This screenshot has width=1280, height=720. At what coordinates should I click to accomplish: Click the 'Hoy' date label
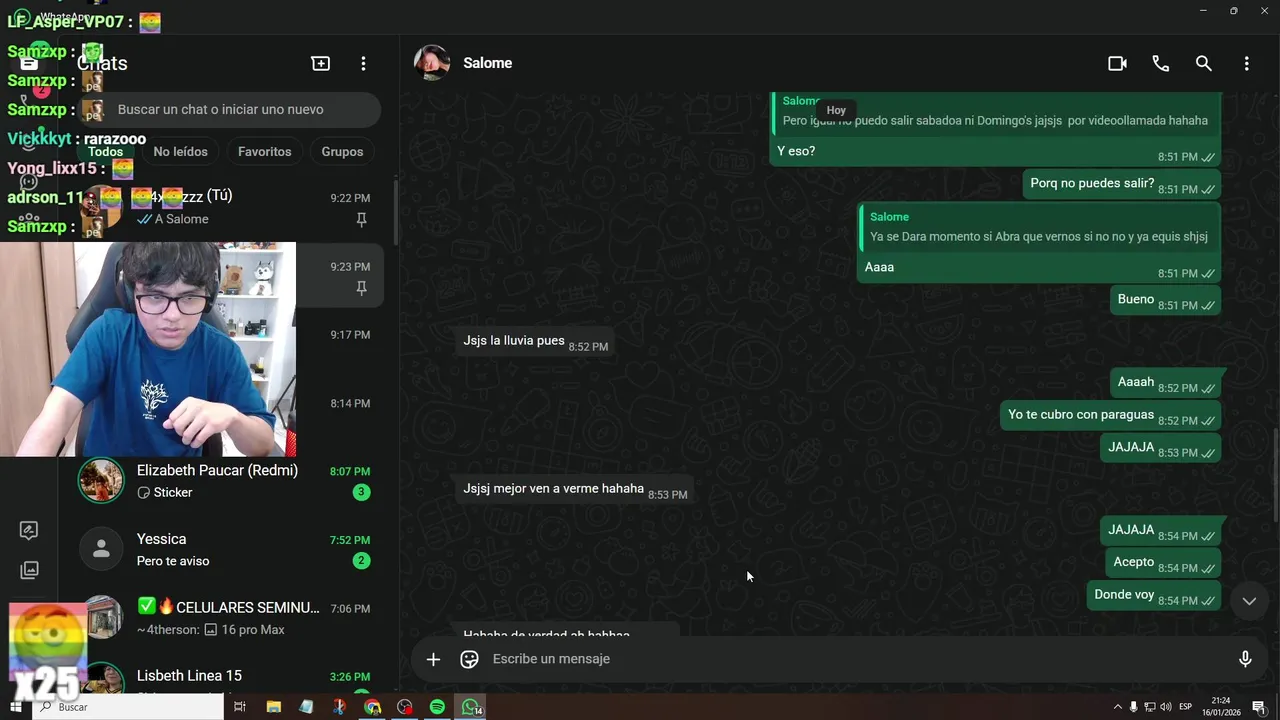pos(836,110)
